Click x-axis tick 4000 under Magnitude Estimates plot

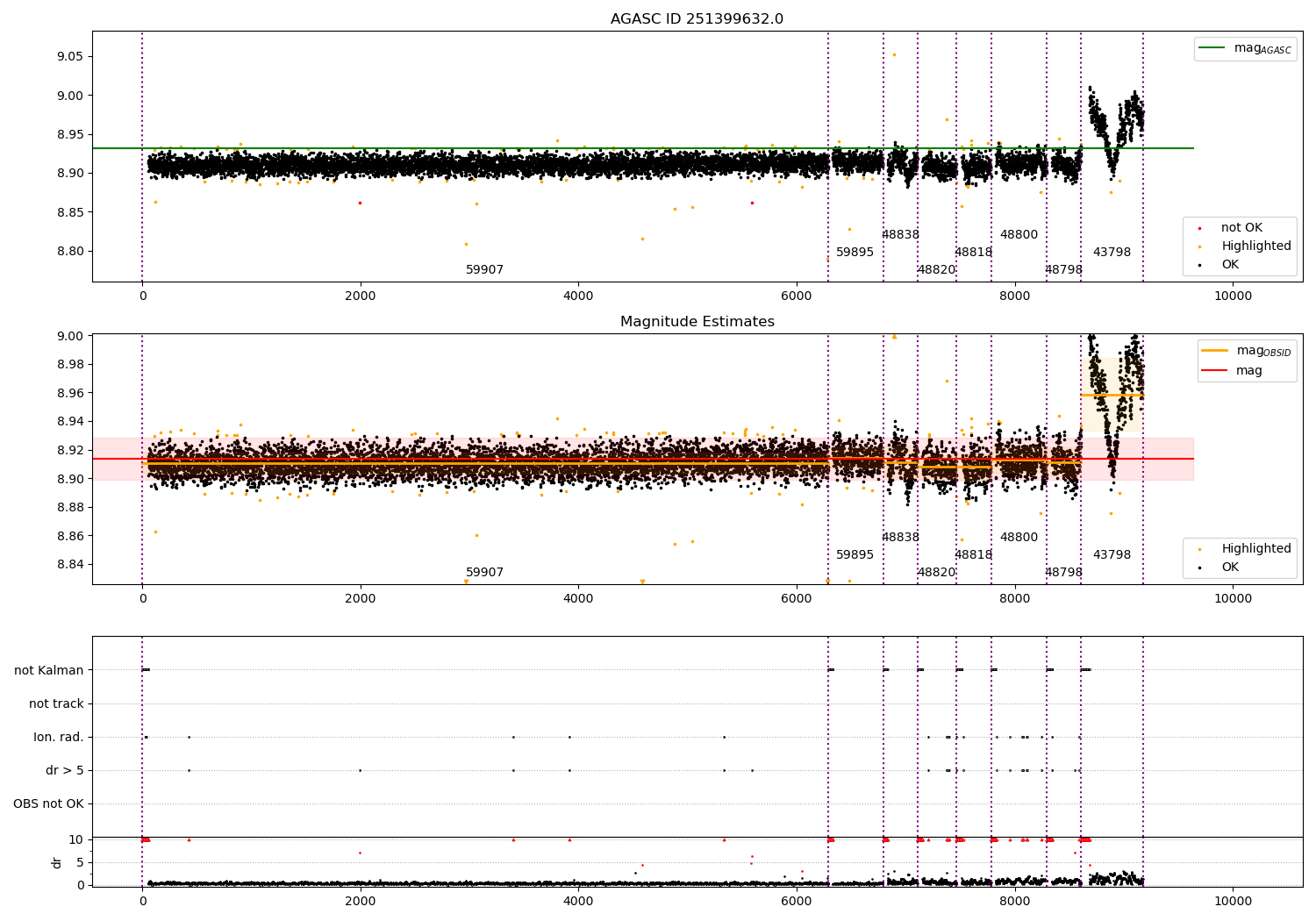pos(578,599)
